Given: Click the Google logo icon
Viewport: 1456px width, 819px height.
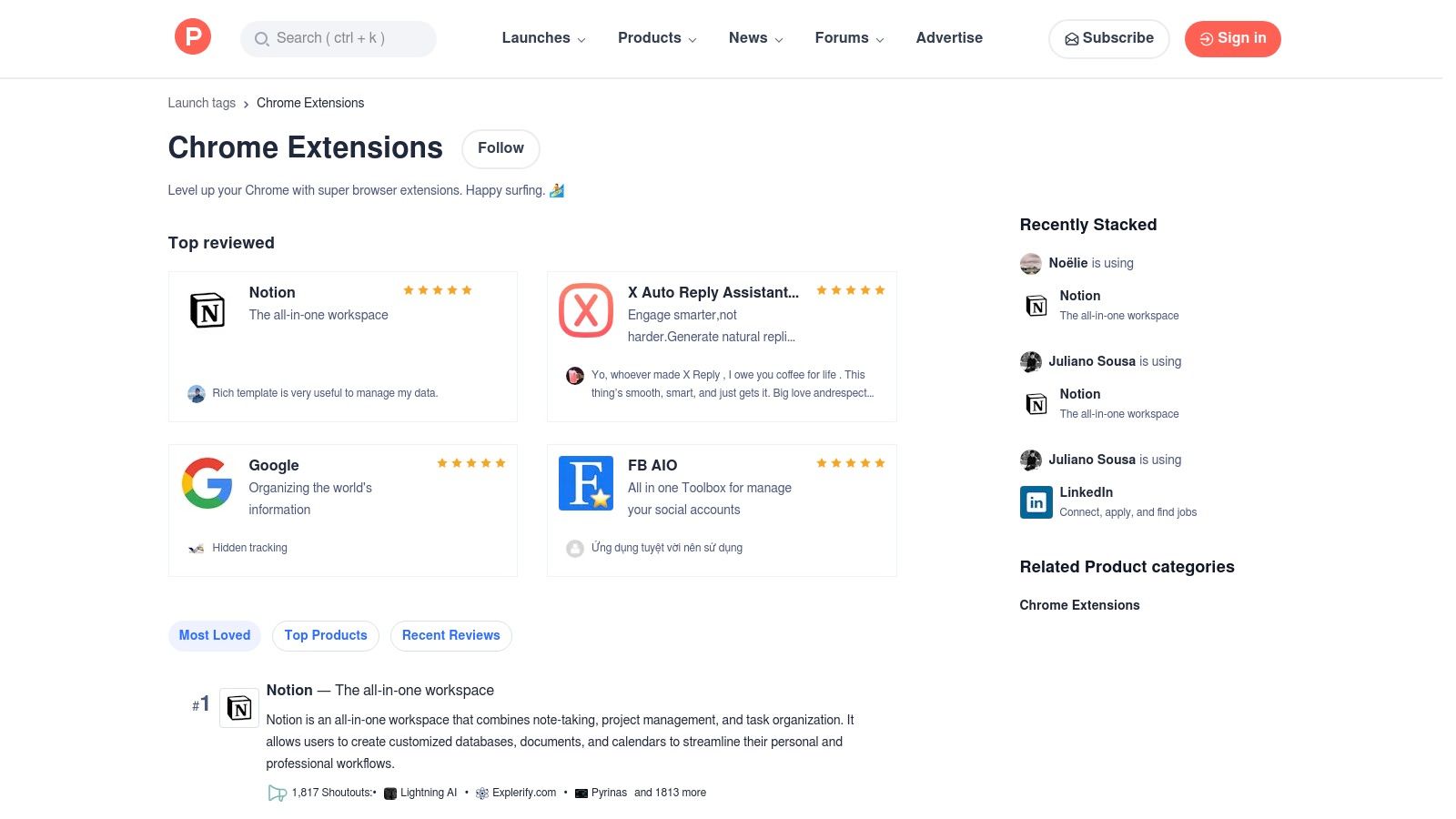Looking at the screenshot, I should point(207,482).
